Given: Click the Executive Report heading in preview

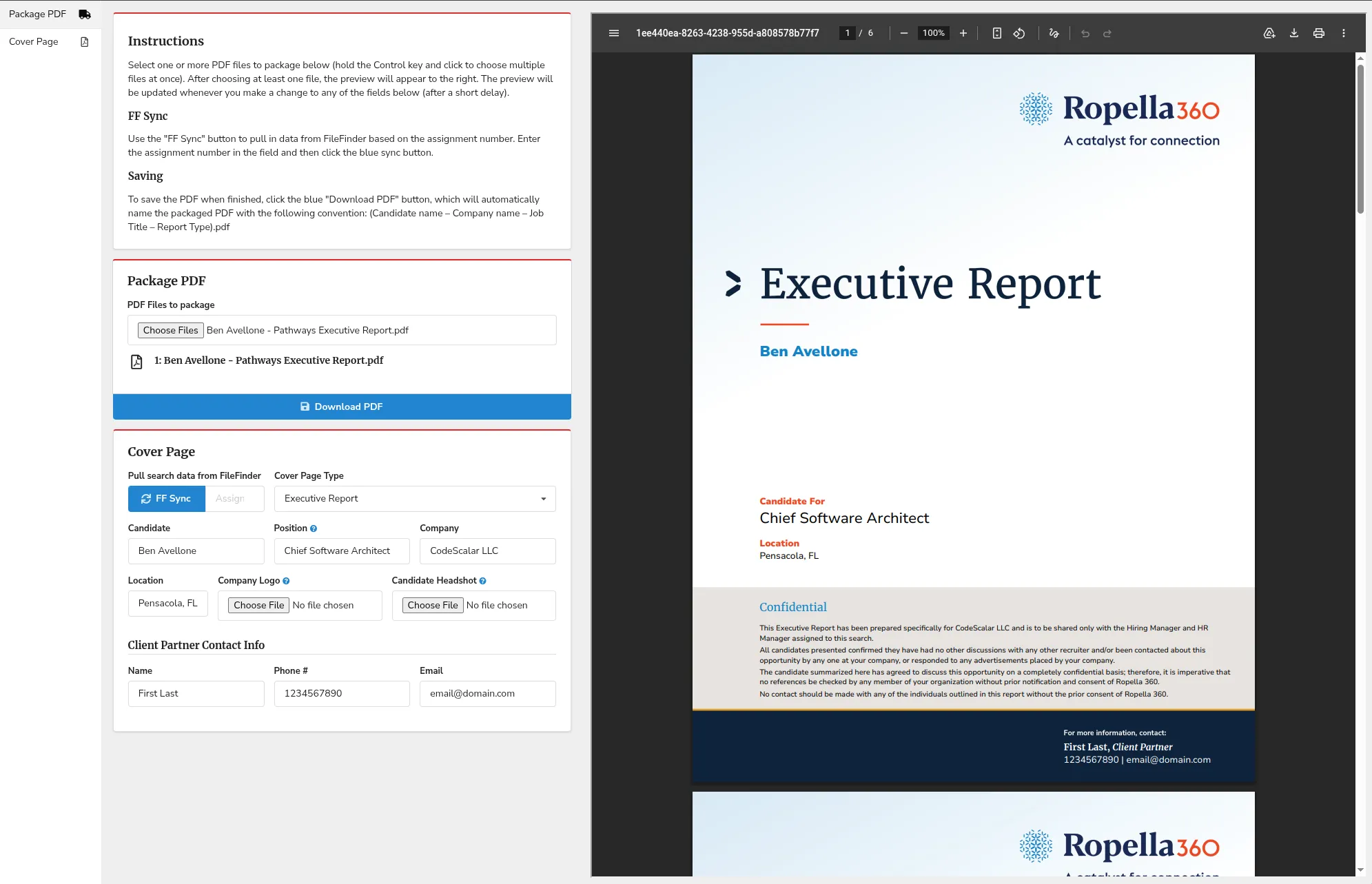Looking at the screenshot, I should coord(930,284).
